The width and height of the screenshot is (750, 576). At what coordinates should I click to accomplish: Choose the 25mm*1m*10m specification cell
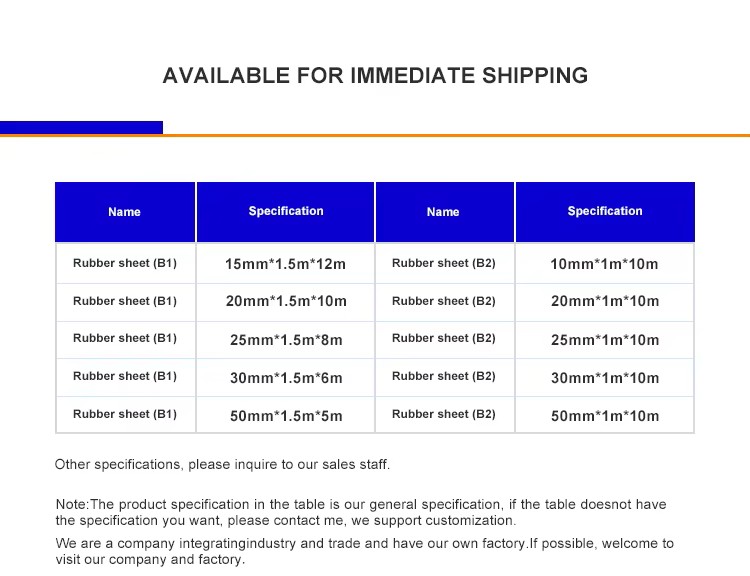605,340
